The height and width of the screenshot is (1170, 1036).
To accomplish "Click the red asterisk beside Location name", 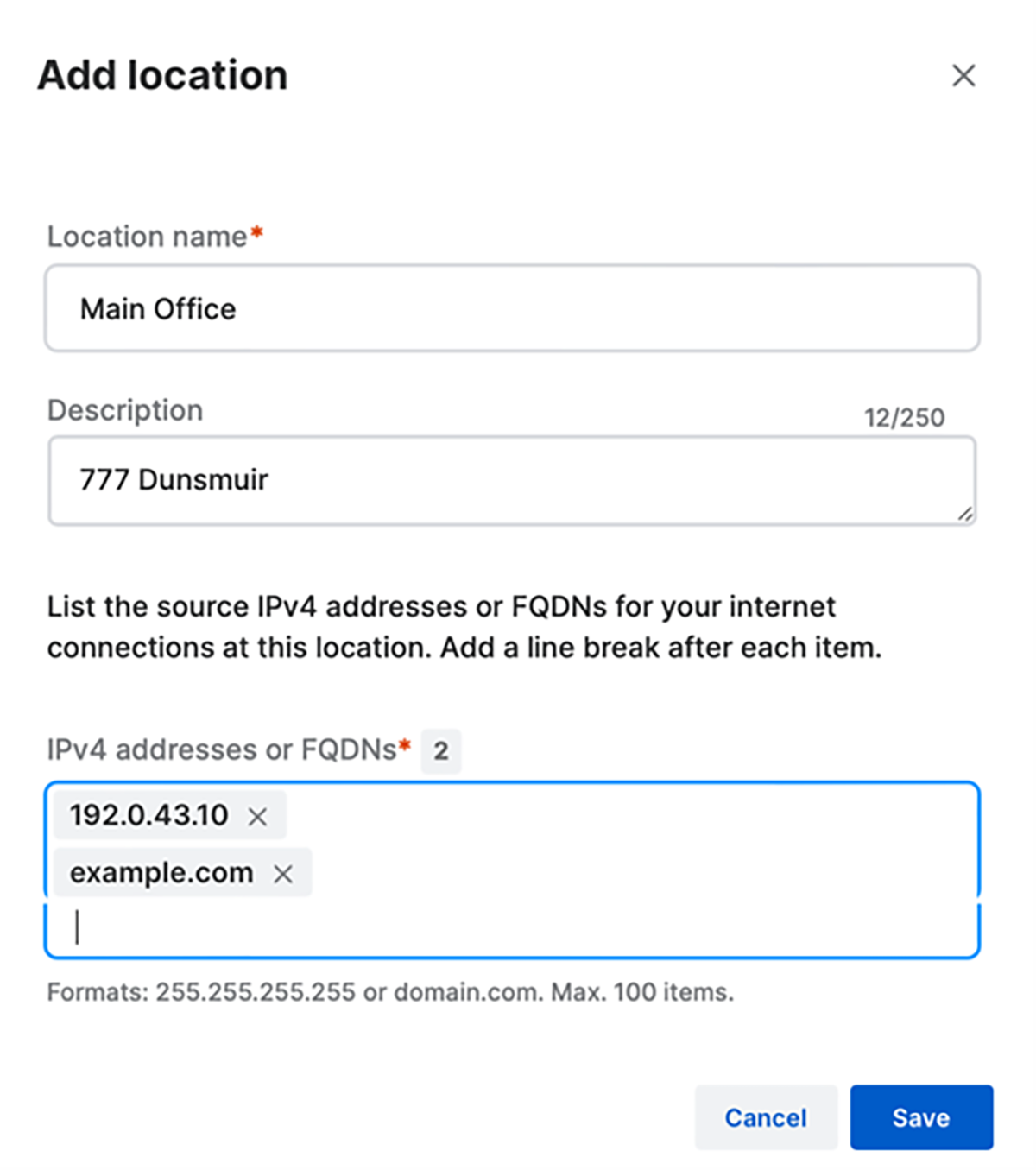I will (x=256, y=233).
